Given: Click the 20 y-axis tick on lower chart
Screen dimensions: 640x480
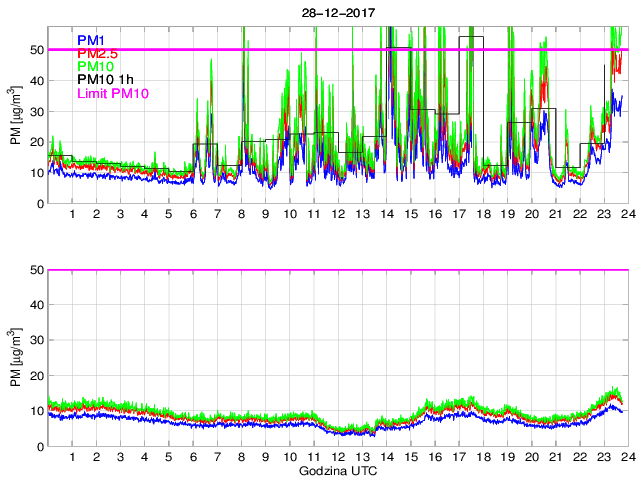Looking at the screenshot, I should (x=37, y=376).
